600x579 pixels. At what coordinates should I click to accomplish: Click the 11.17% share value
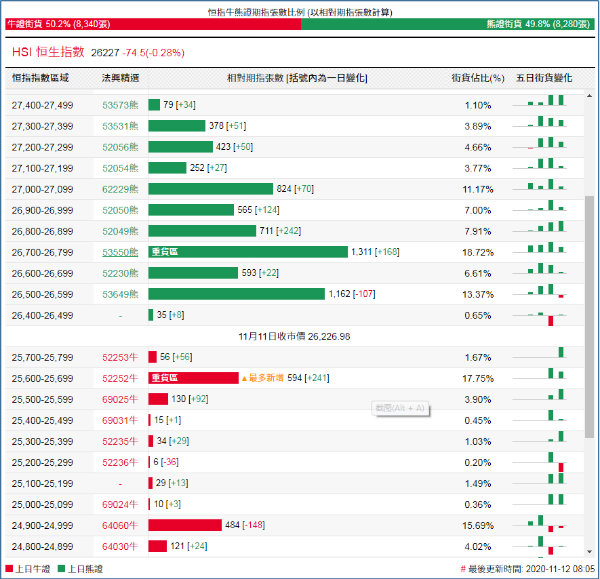(478, 189)
